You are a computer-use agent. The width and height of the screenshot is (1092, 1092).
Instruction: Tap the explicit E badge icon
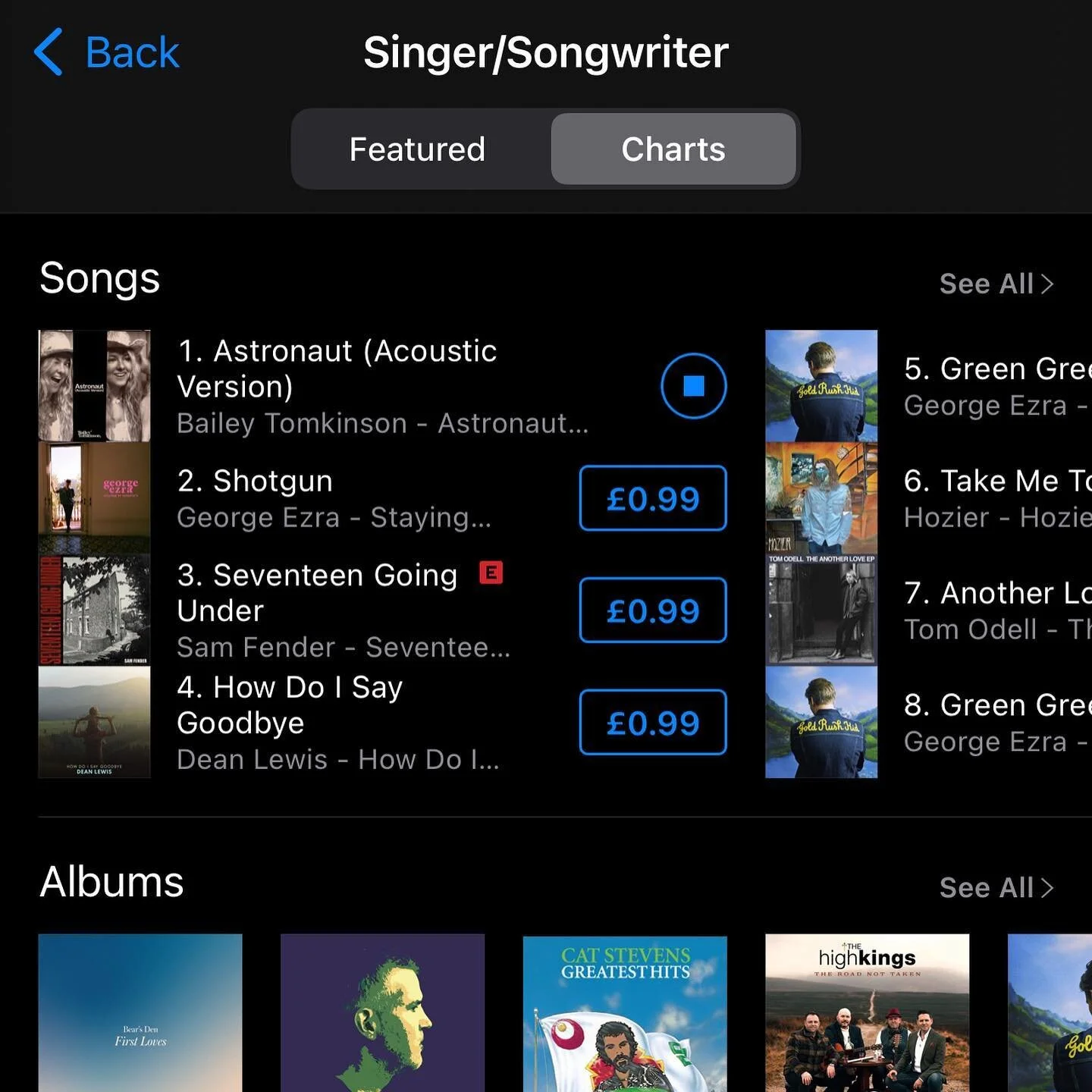[x=491, y=573]
